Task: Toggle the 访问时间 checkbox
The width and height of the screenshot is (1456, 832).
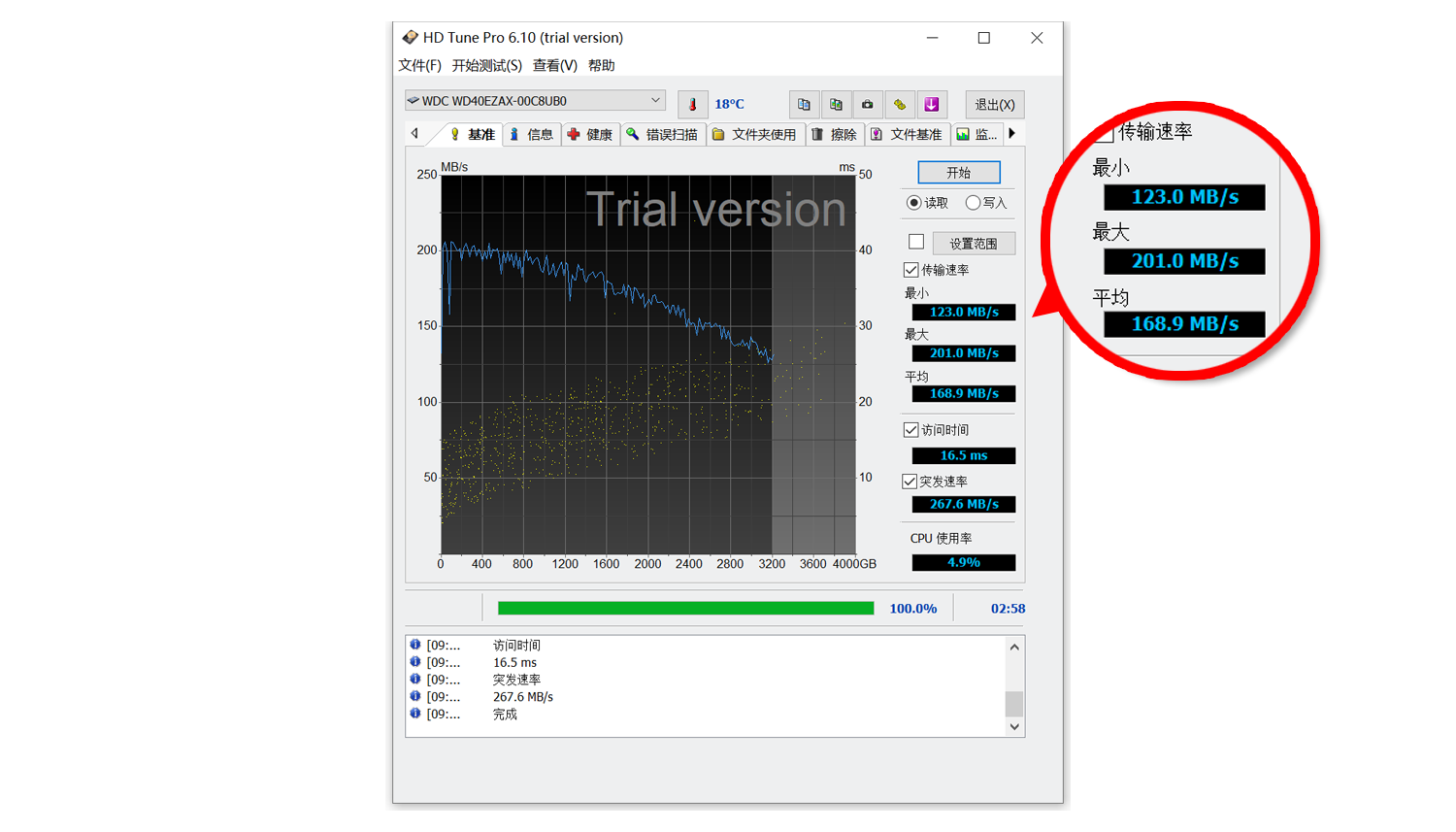Action: click(910, 429)
